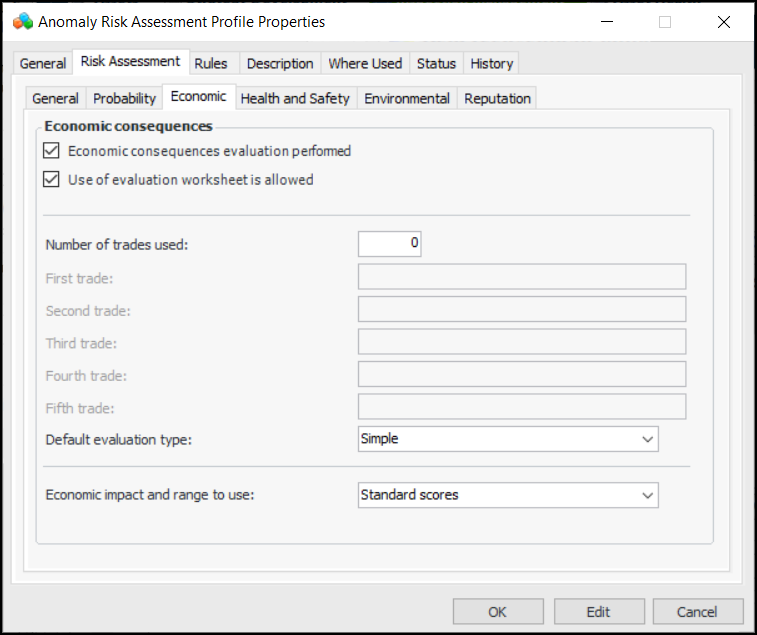The height and width of the screenshot is (635, 757).
Task: View the History tab
Action: click(492, 63)
